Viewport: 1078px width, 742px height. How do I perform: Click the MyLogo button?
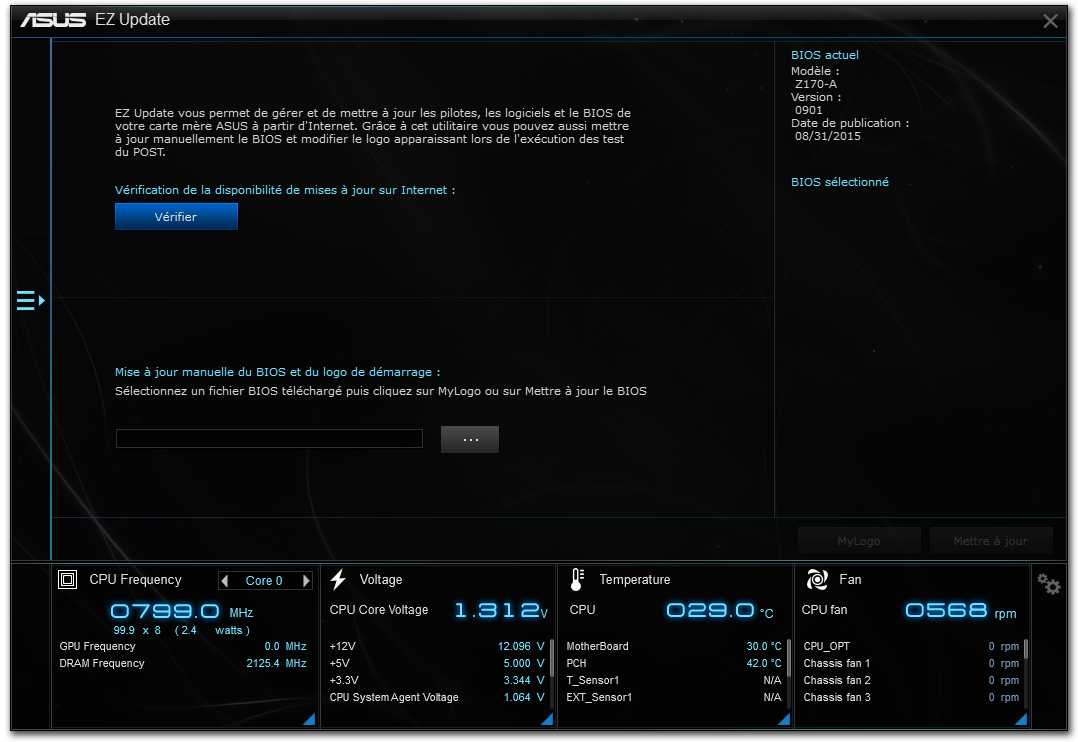point(859,541)
